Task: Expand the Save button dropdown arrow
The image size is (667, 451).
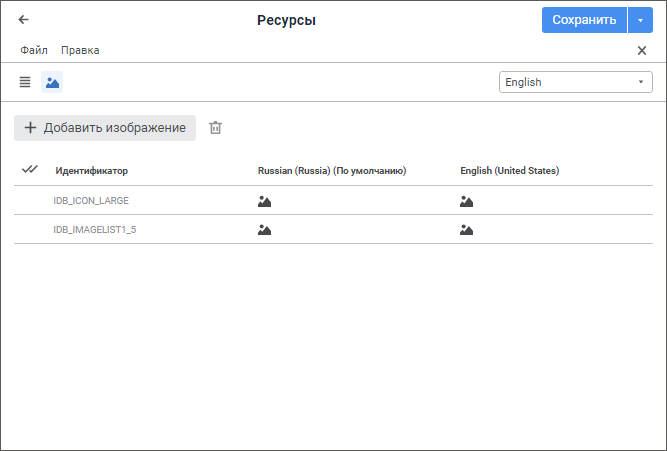Action: click(x=640, y=20)
